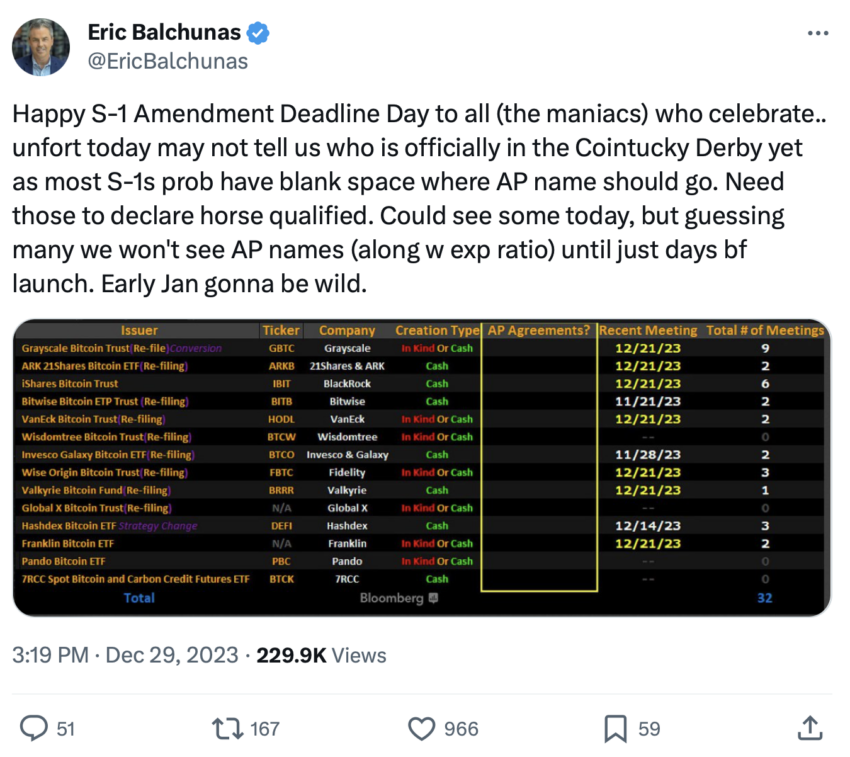View the 229.9K Views analytics
This screenshot has height=757, width=850.
321,655
